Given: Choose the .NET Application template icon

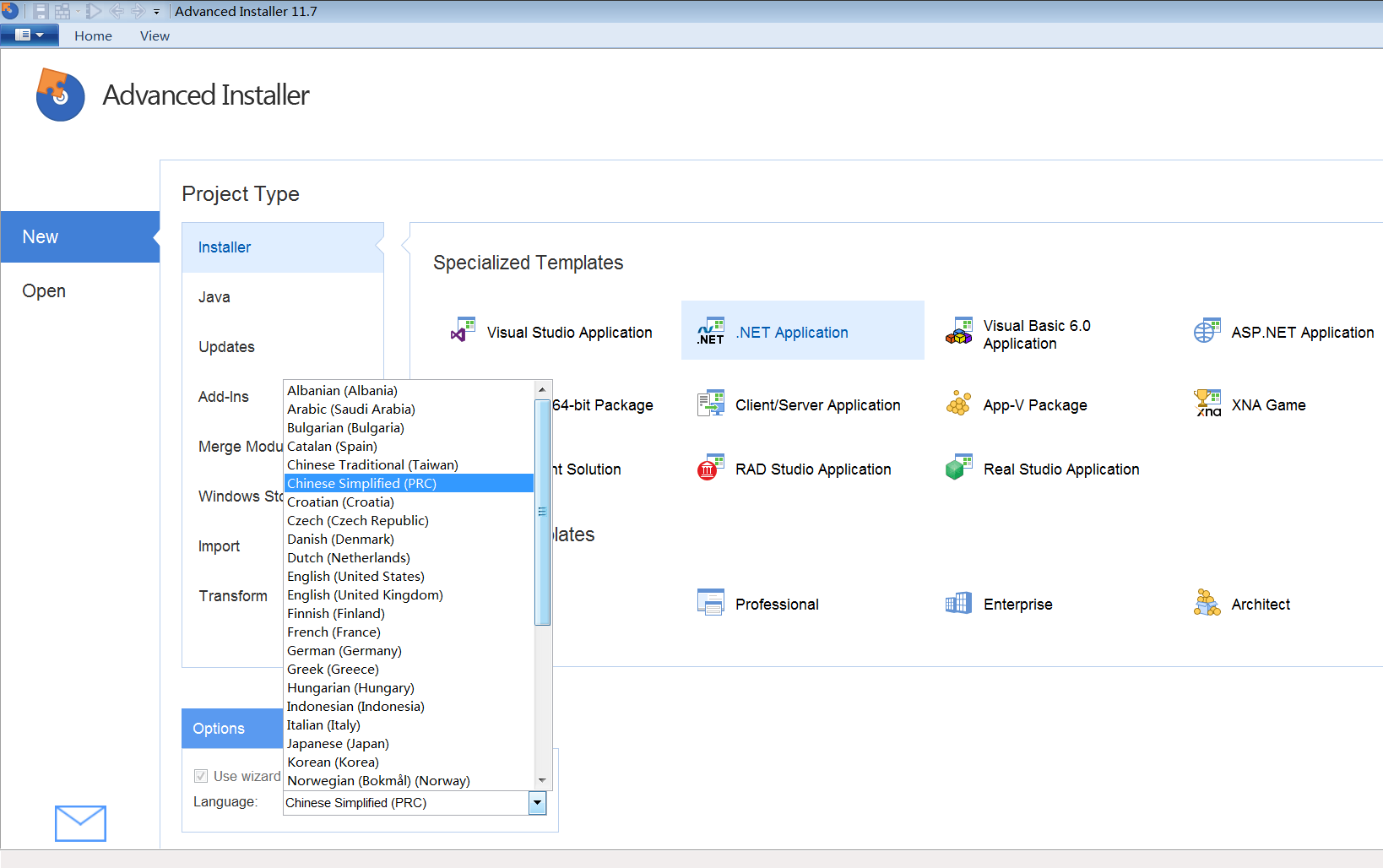Looking at the screenshot, I should 711,331.
